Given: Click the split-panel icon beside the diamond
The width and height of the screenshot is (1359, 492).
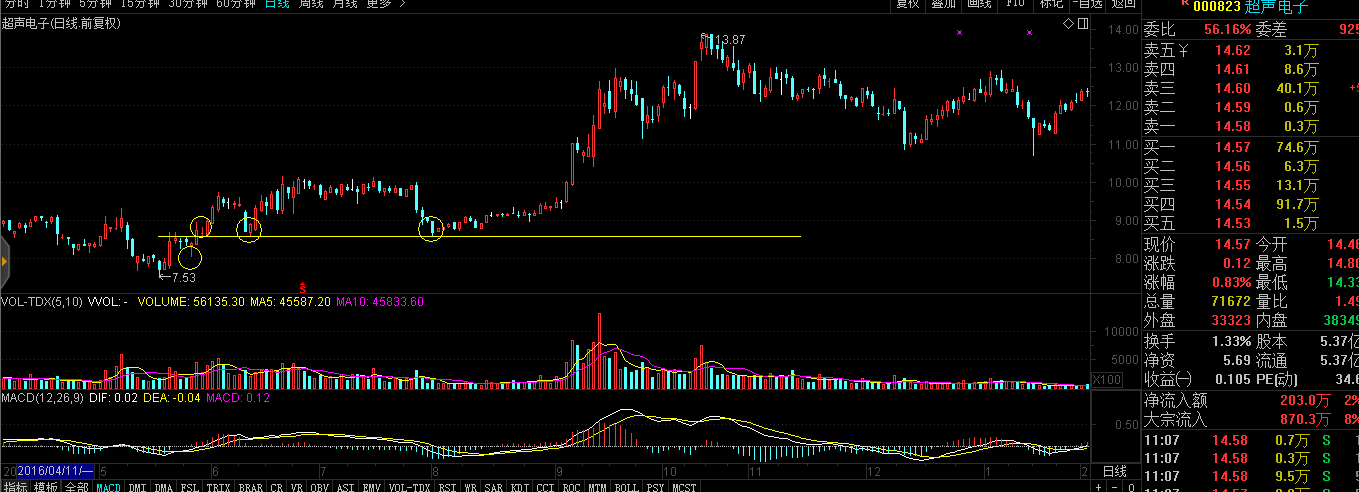Looking at the screenshot, I should tap(1082, 23).
